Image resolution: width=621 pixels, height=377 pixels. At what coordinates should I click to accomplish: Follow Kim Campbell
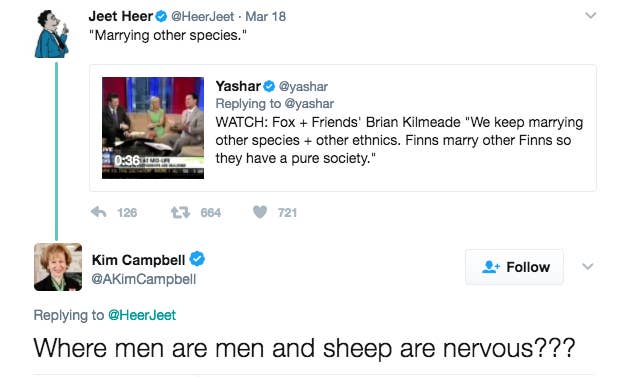[514, 267]
